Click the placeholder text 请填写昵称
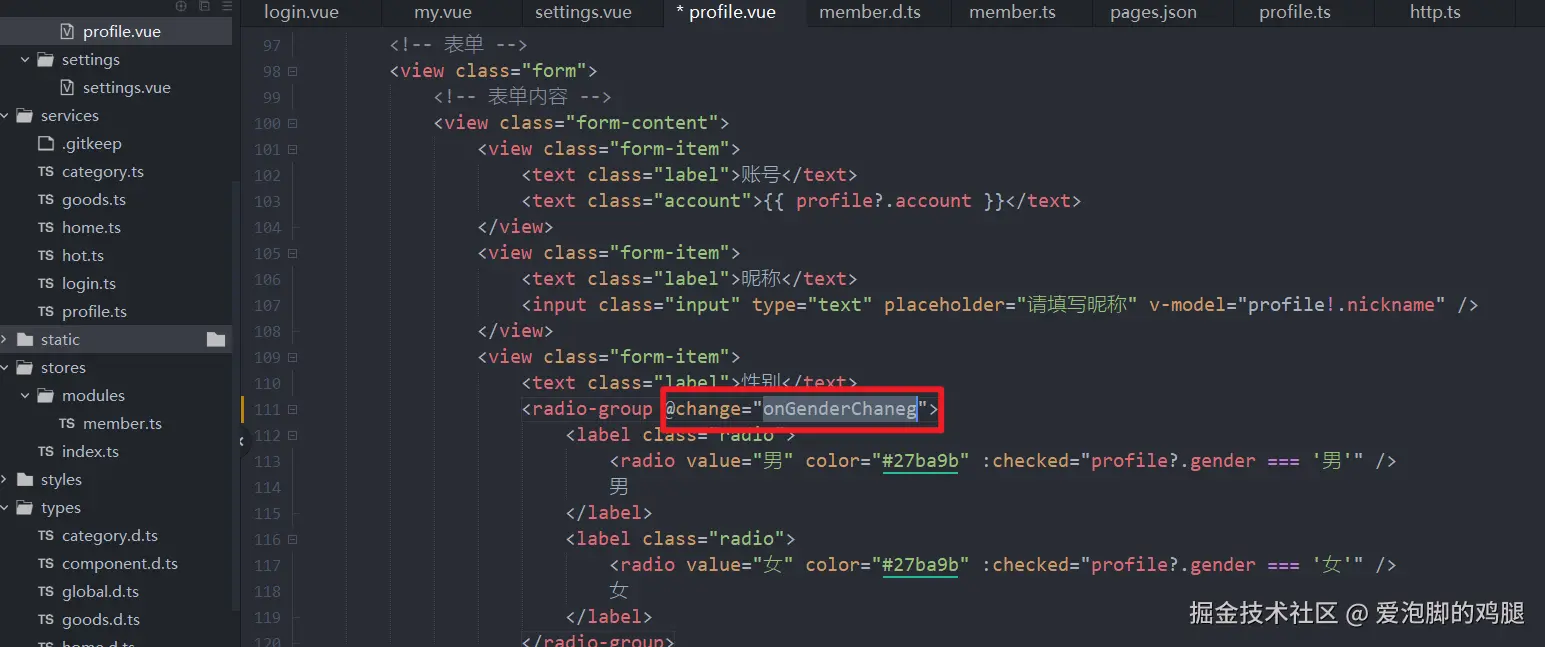 tap(1078, 305)
